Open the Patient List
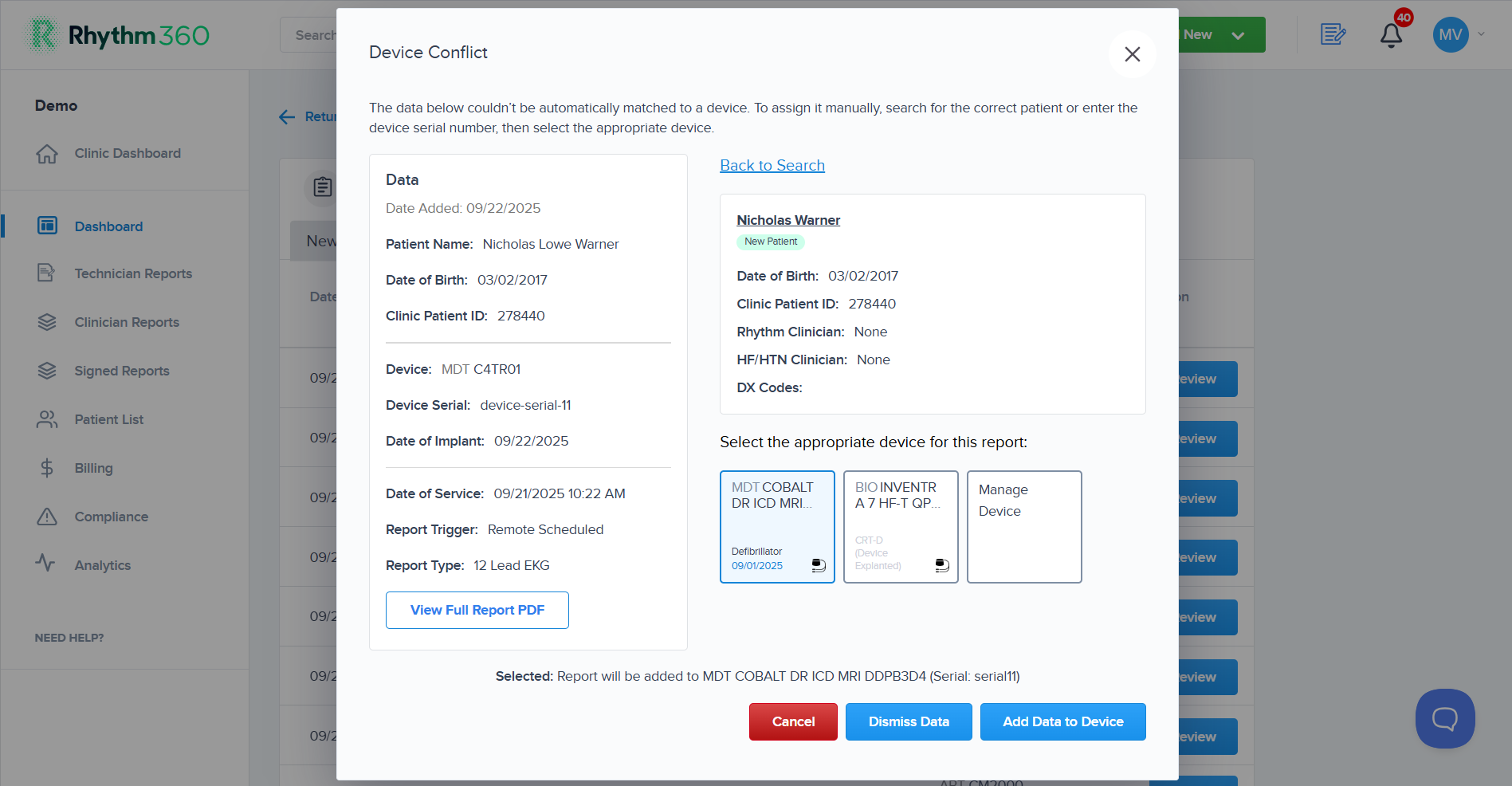 pyautogui.click(x=109, y=419)
